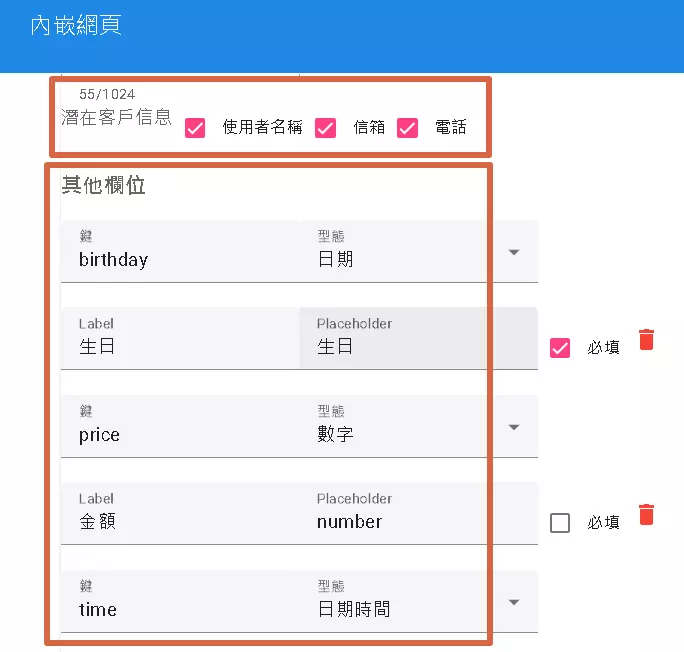Enable 必填 for the 金額 field

560,523
